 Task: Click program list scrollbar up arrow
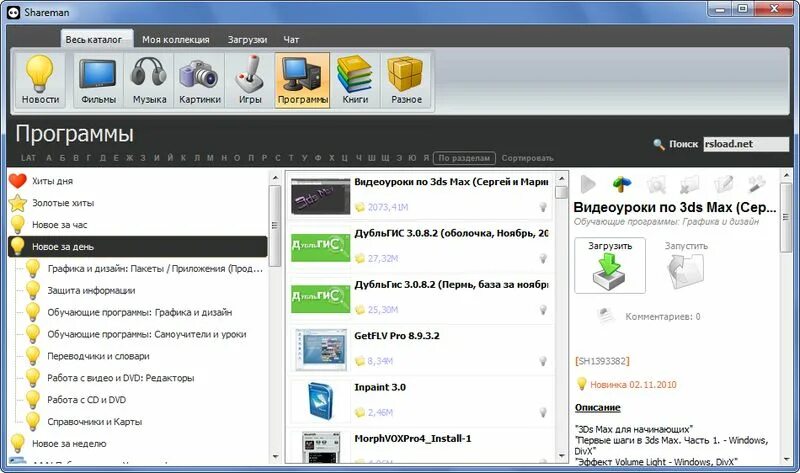click(x=561, y=179)
